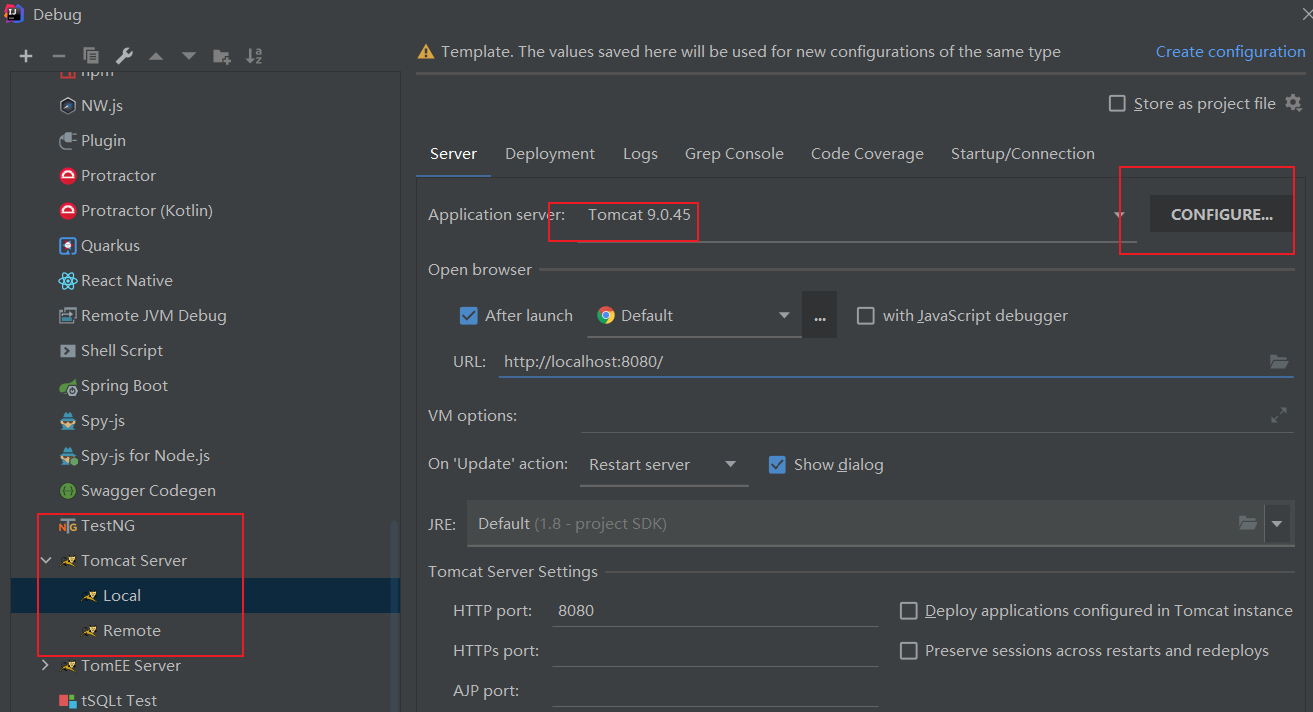This screenshot has width=1313, height=712.
Task: Click the URL field browse folder icon
Action: pos(1279,362)
